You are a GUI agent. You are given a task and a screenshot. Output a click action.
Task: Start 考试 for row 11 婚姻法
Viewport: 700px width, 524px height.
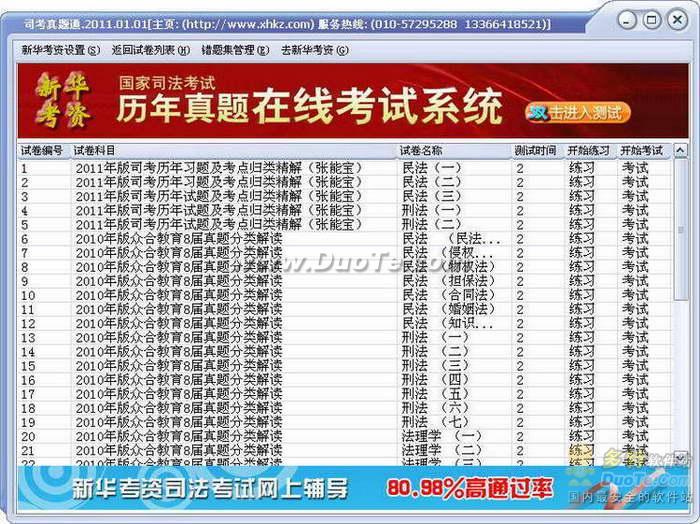coord(634,309)
